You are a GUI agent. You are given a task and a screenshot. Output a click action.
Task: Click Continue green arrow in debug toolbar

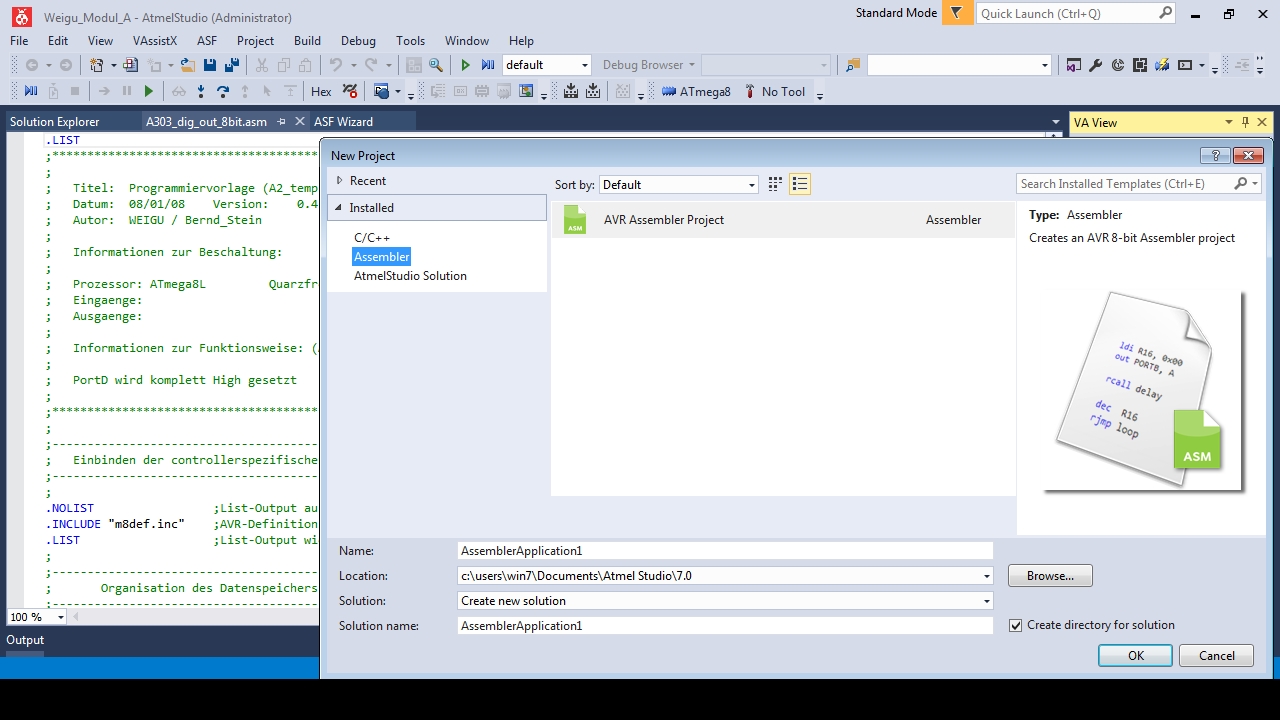pyautogui.click(x=149, y=91)
